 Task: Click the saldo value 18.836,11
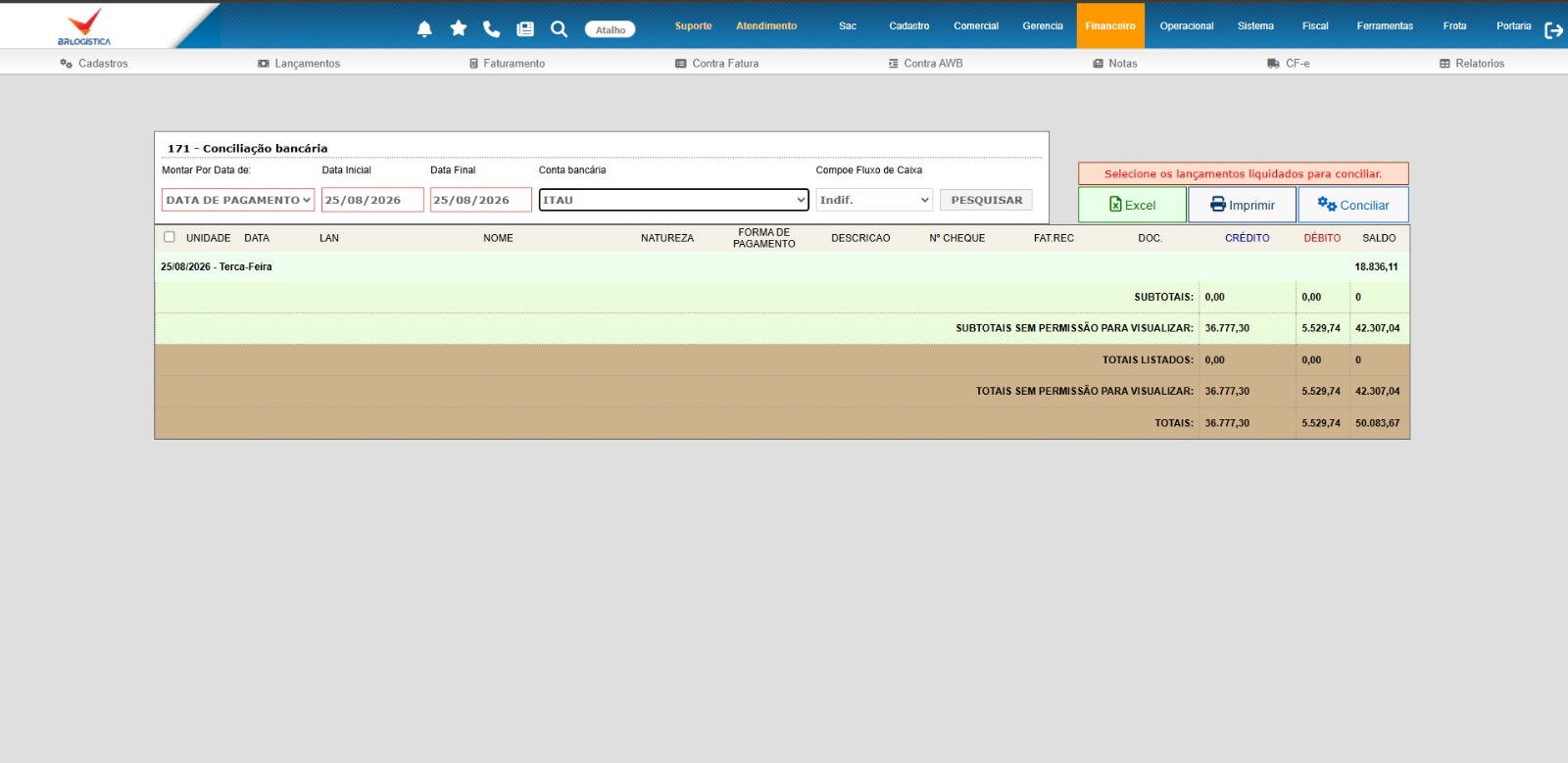(x=1376, y=266)
